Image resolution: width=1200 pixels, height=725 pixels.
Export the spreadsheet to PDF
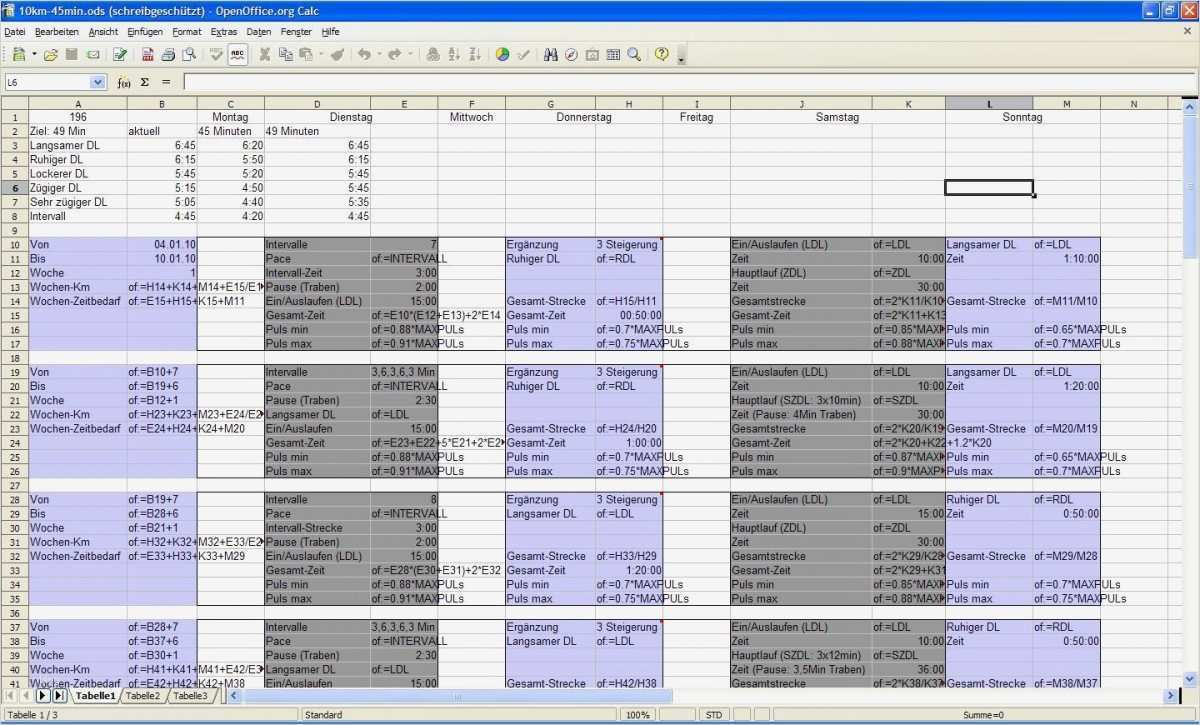pyautogui.click(x=146, y=54)
